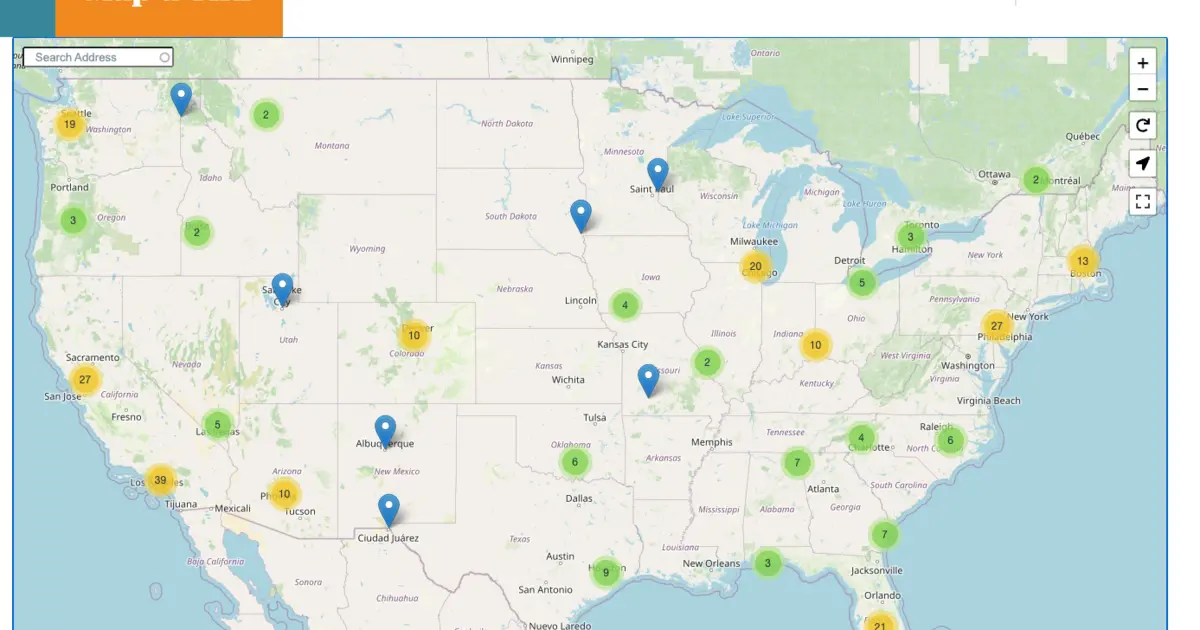
Task: Click inside the Search Address field
Action: pos(95,57)
